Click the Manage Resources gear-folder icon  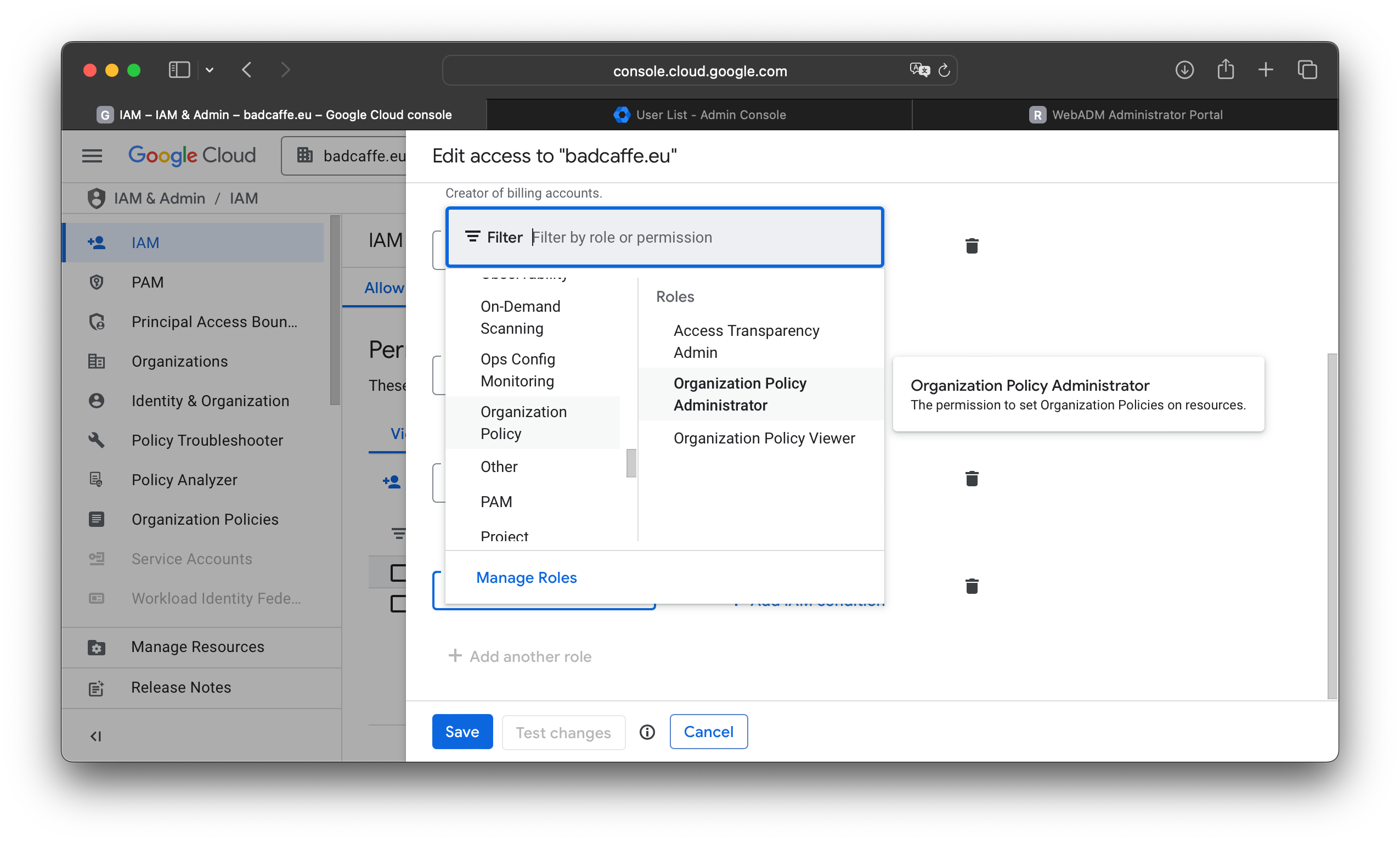pyautogui.click(x=97, y=647)
